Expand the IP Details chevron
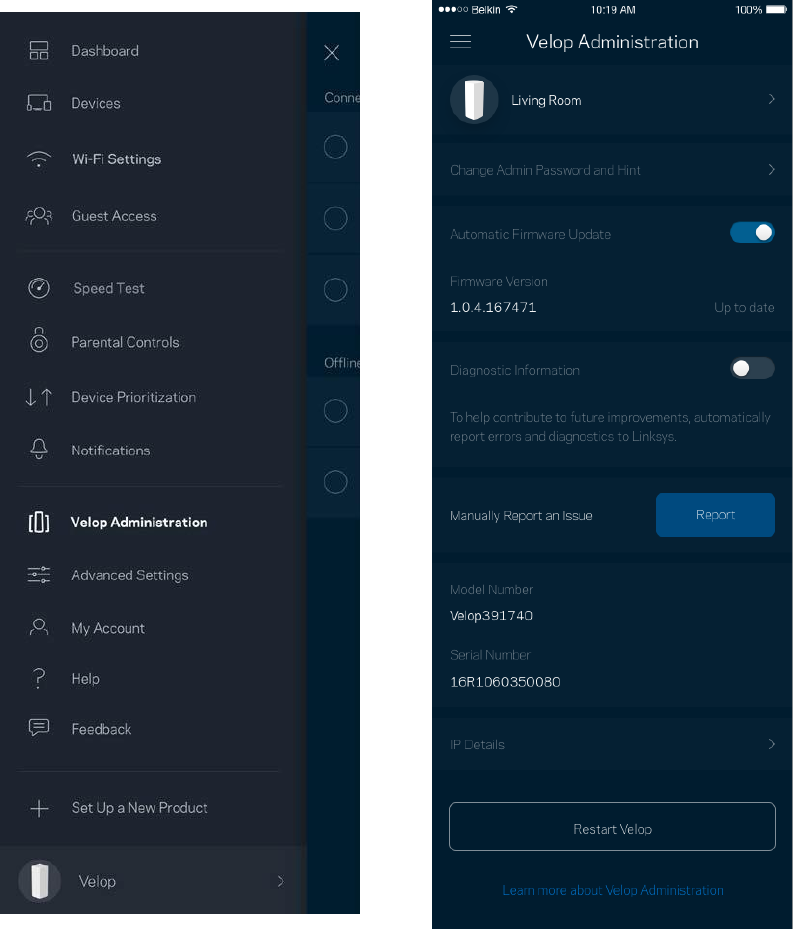793x929 pixels. (771, 744)
